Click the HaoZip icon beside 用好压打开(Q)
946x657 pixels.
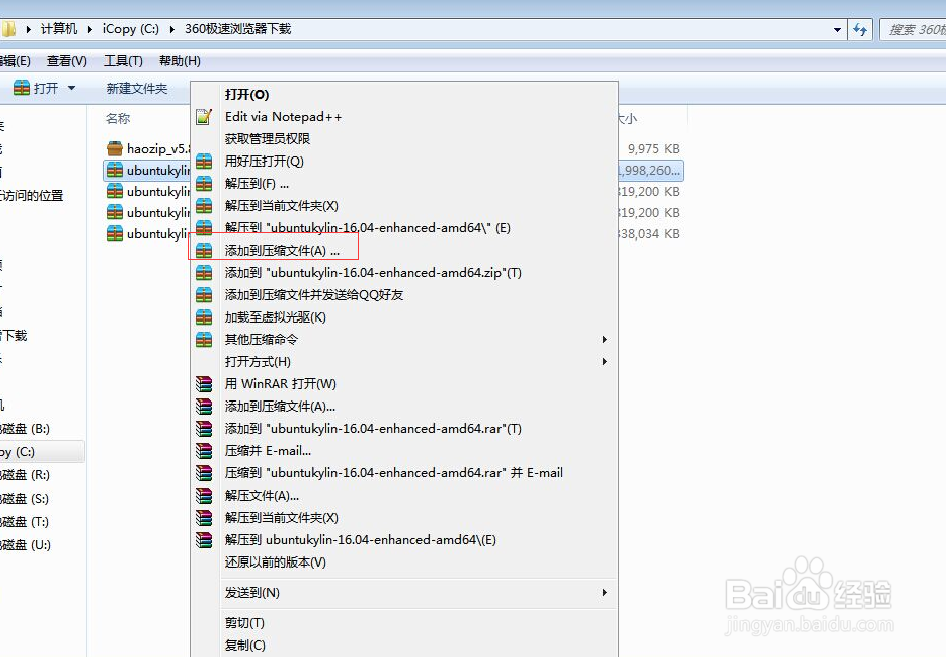204,161
